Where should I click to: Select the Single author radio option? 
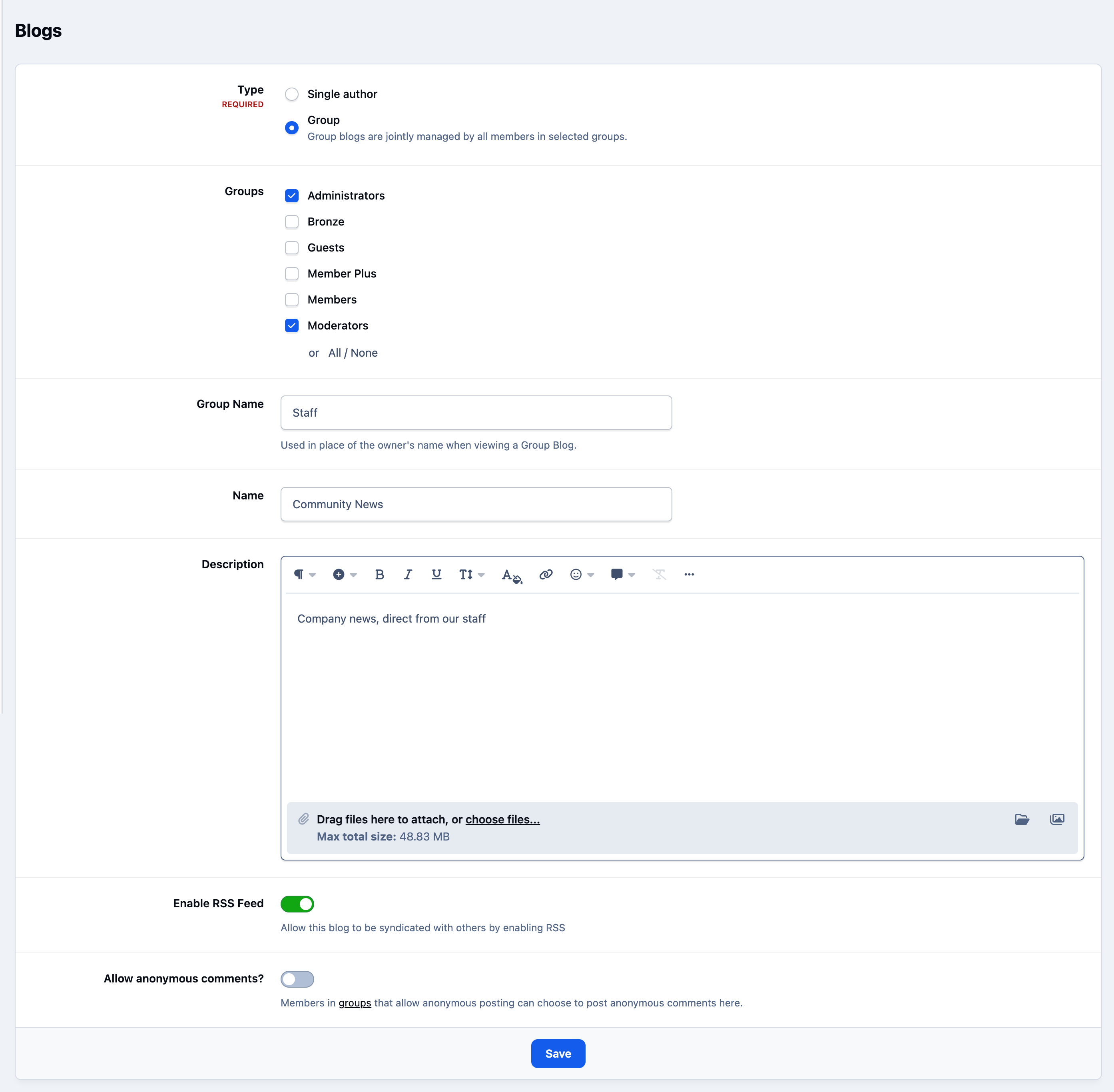click(292, 94)
